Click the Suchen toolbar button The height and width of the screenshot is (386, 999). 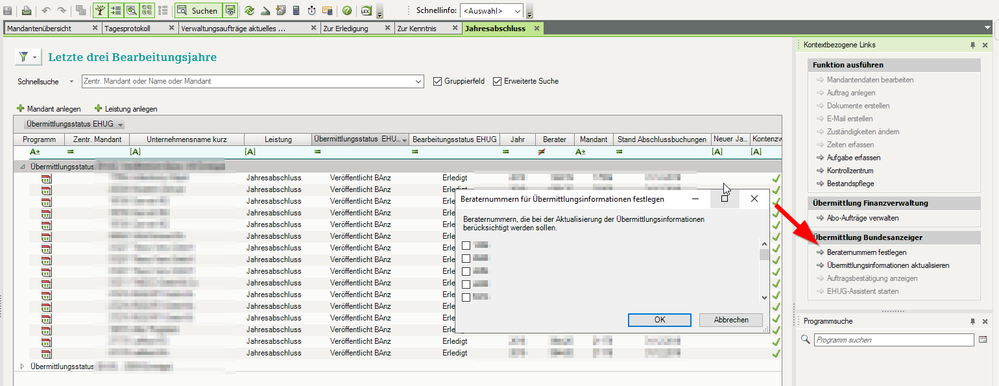click(x=198, y=11)
